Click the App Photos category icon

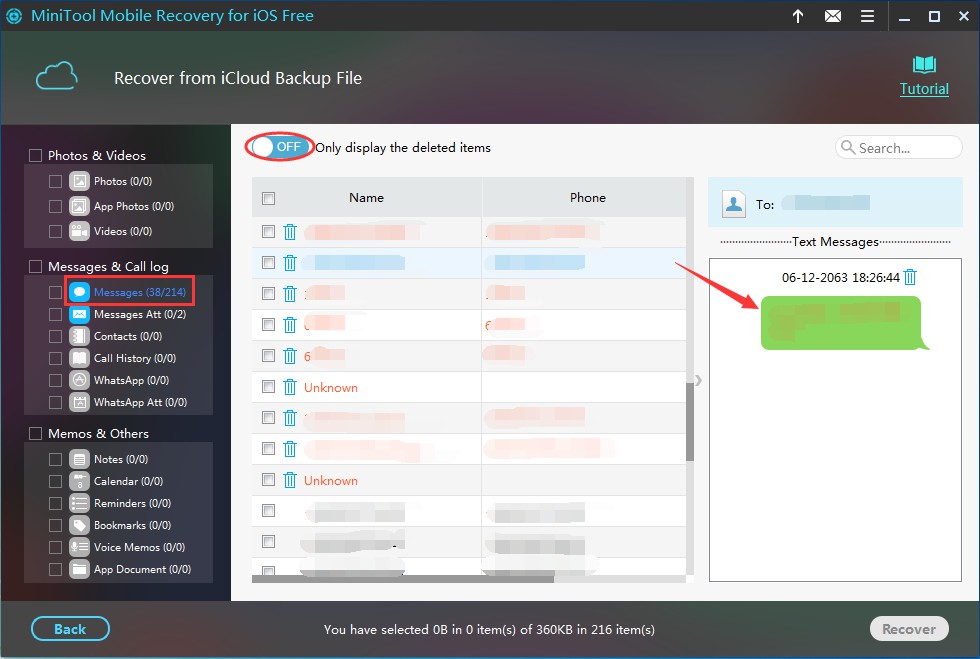[x=79, y=206]
